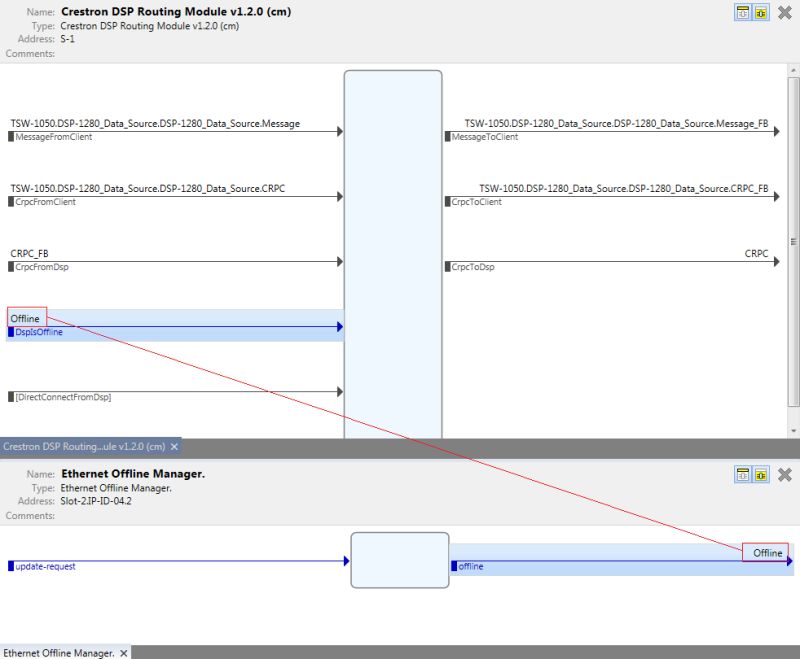Select the MessageFromClient input signal label

click(54, 137)
